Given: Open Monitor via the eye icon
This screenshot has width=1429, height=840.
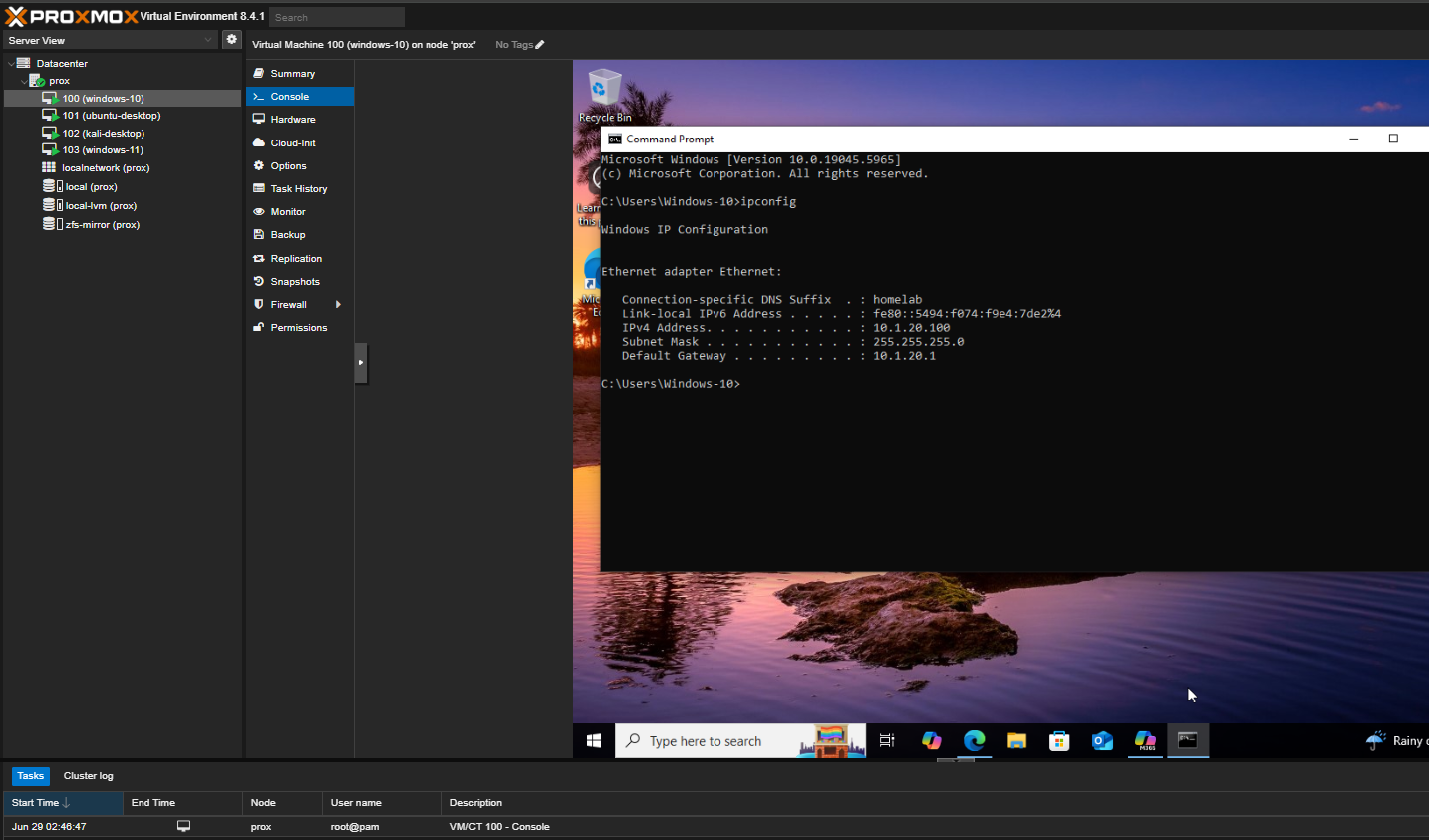Looking at the screenshot, I should point(260,211).
